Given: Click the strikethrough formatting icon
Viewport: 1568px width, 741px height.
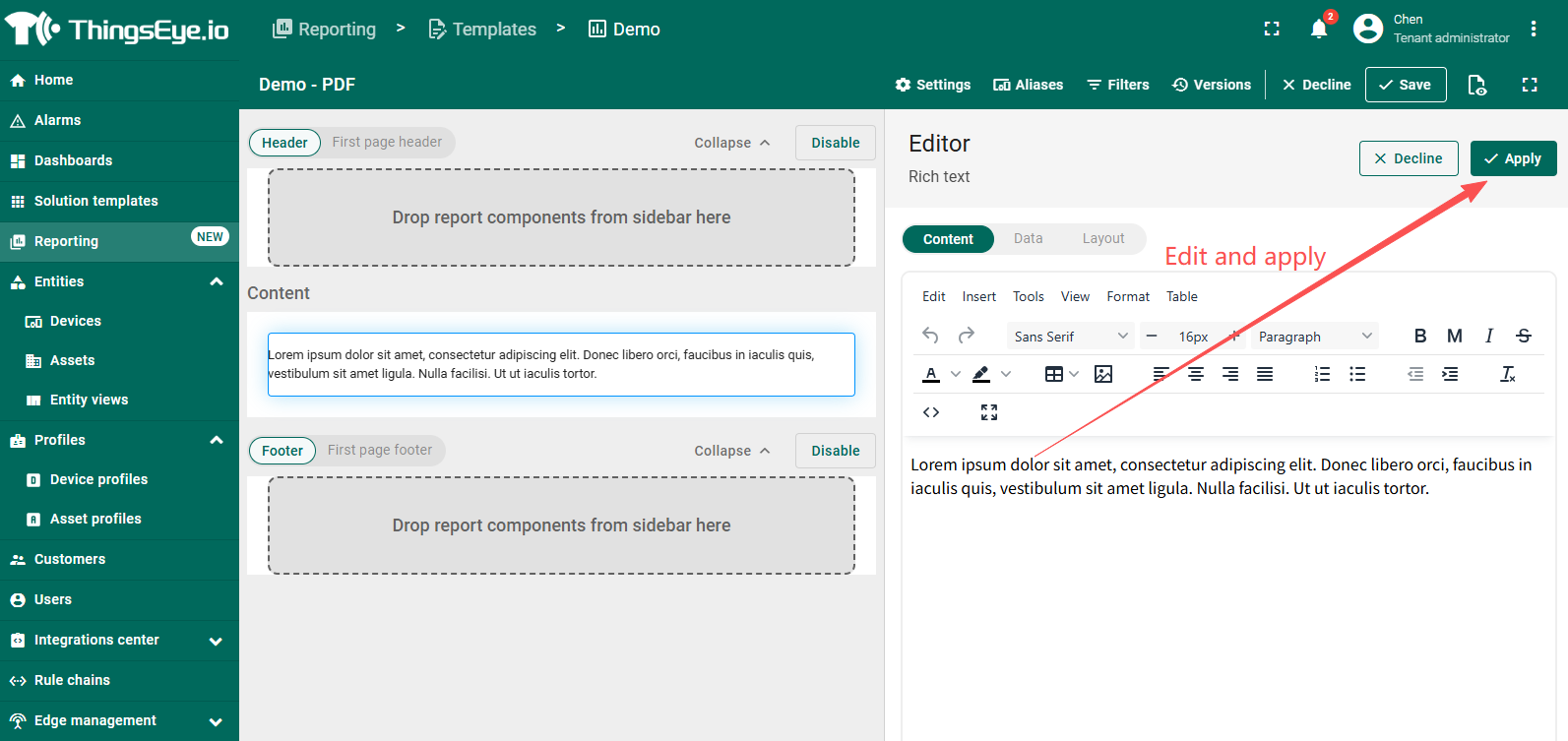Looking at the screenshot, I should [x=1524, y=336].
